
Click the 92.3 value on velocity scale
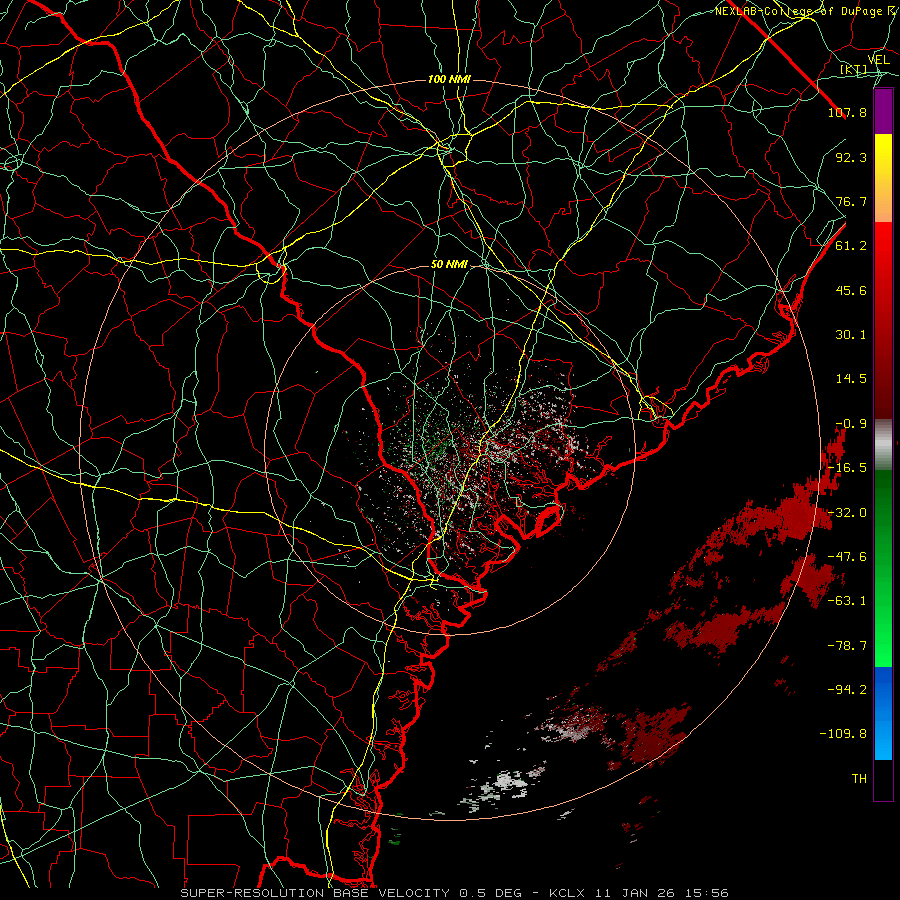pos(851,157)
